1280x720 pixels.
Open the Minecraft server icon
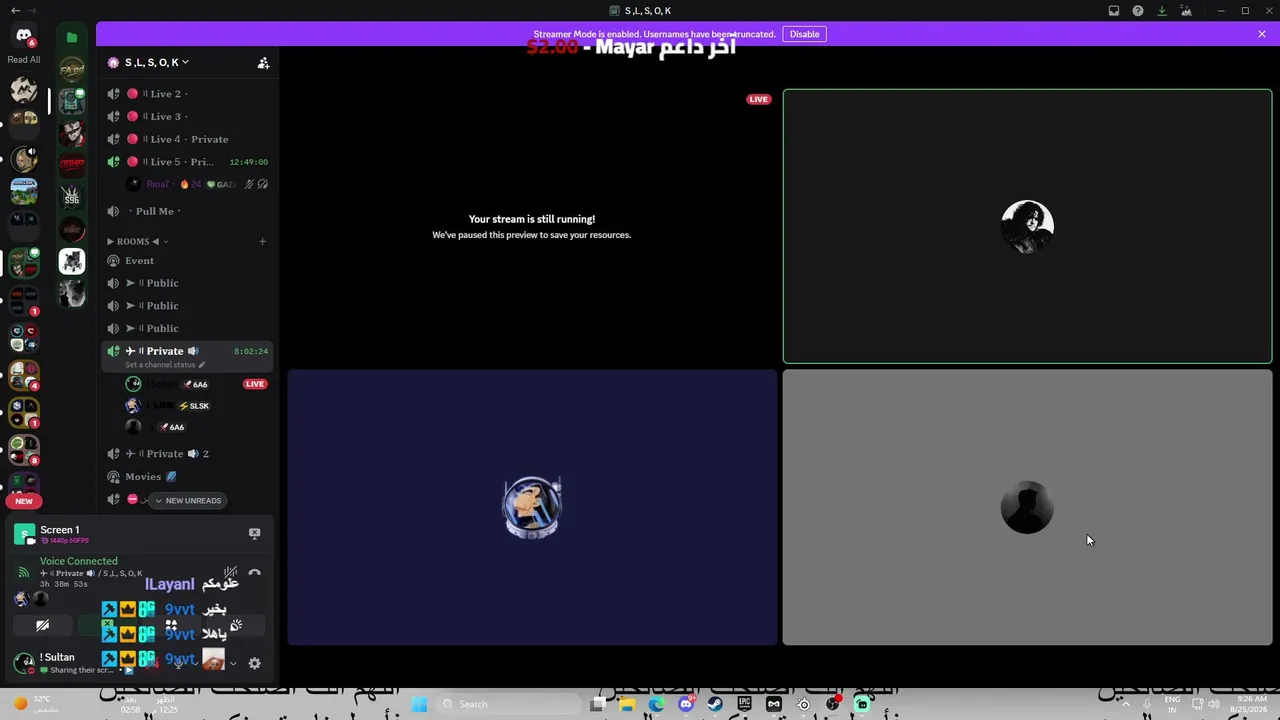pos(24,190)
